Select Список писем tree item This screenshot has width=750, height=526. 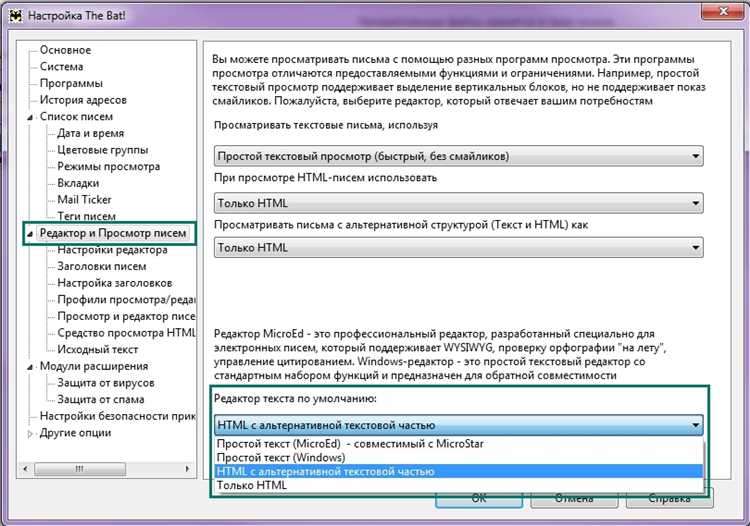coord(76,117)
